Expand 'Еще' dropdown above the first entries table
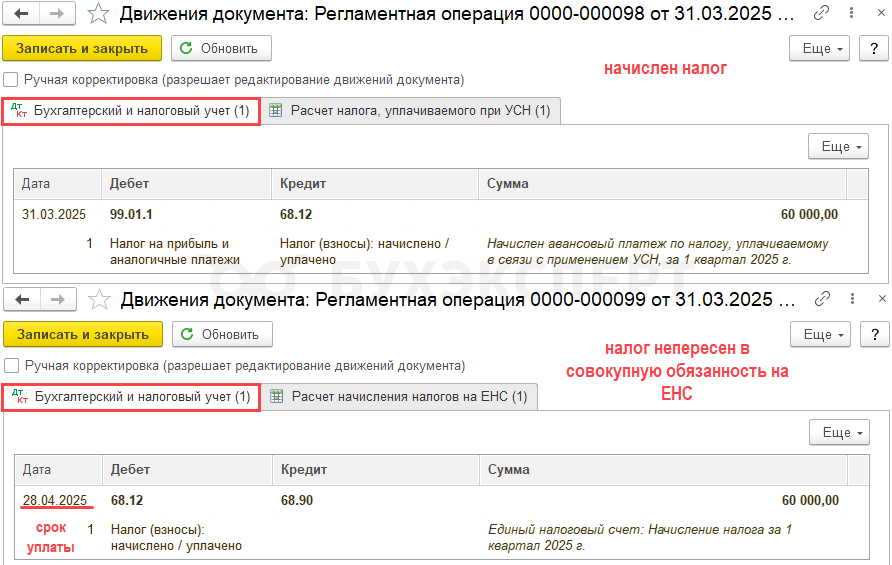This screenshot has width=892, height=565. [x=839, y=147]
